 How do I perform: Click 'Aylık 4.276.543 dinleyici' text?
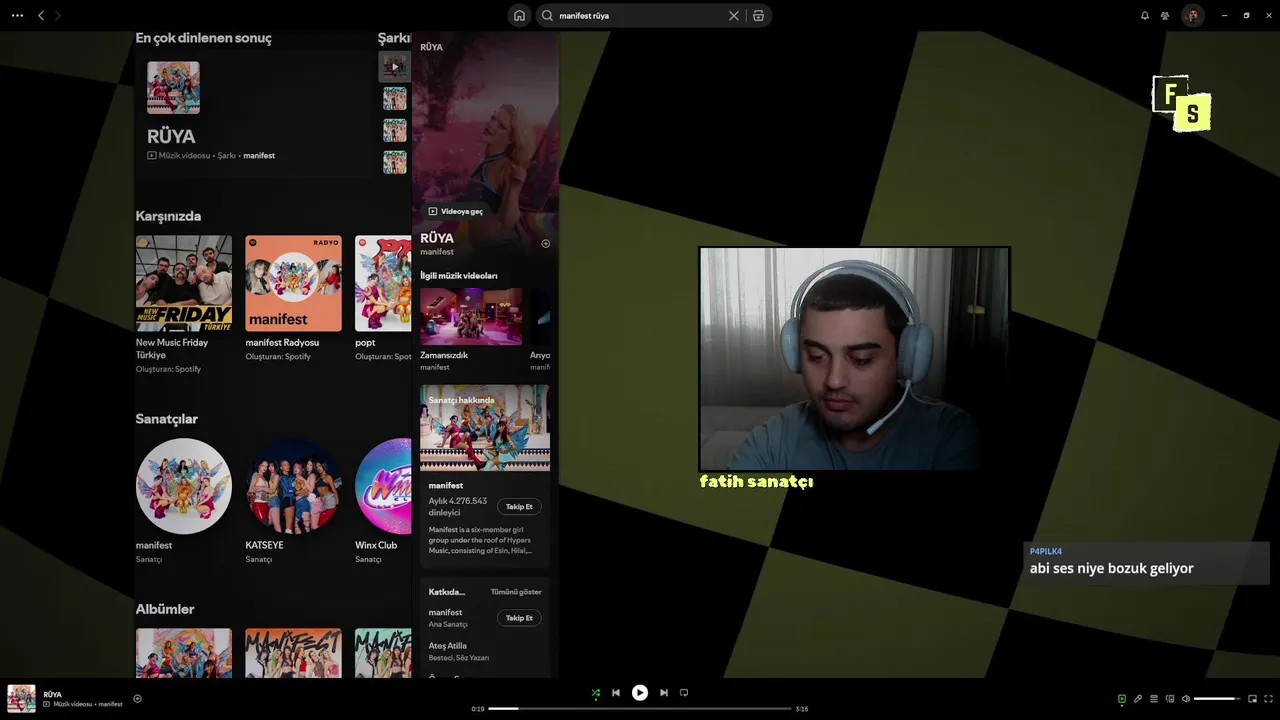tap(458, 506)
